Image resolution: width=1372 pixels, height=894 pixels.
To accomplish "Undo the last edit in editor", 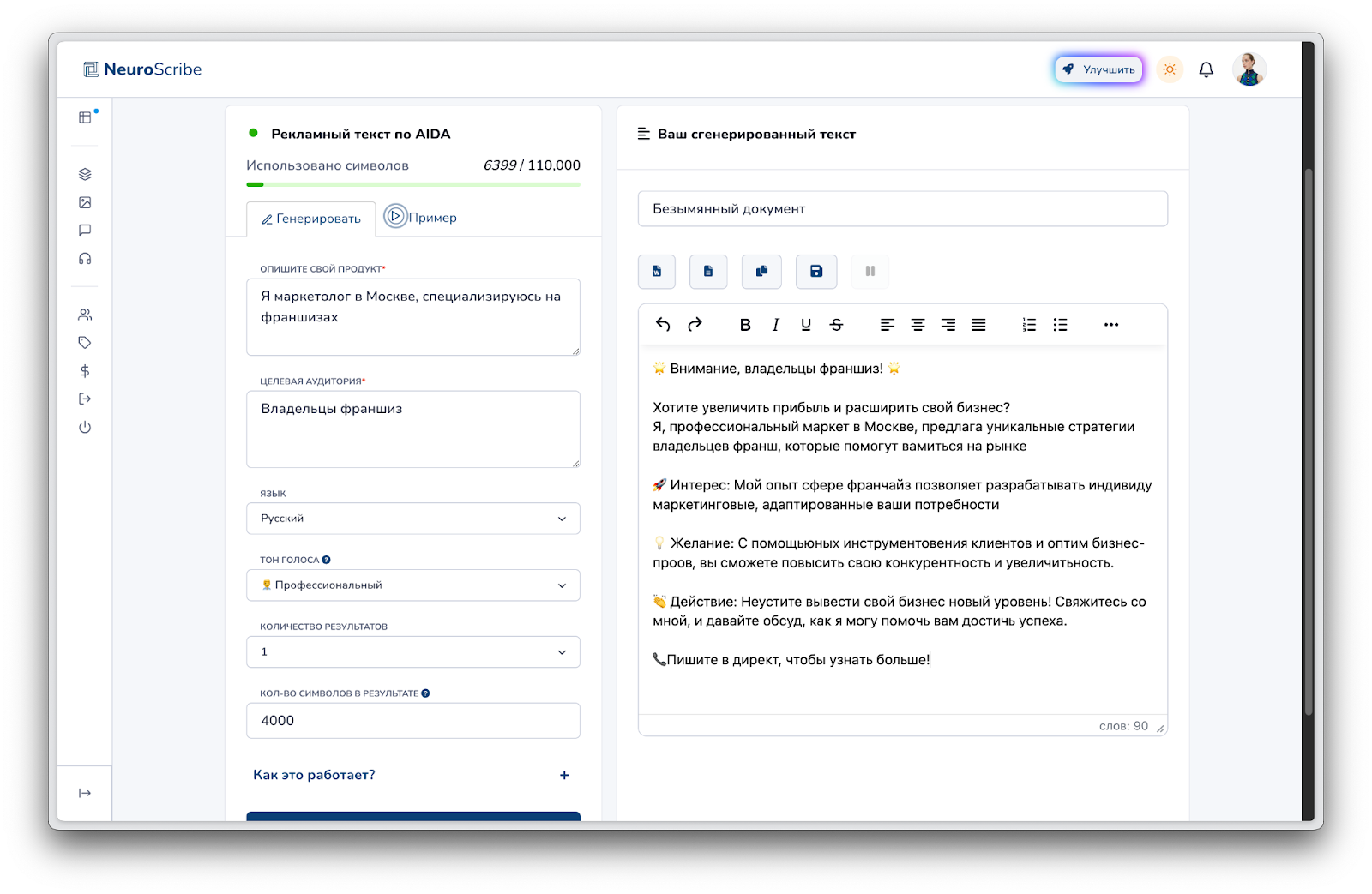I will [663, 324].
